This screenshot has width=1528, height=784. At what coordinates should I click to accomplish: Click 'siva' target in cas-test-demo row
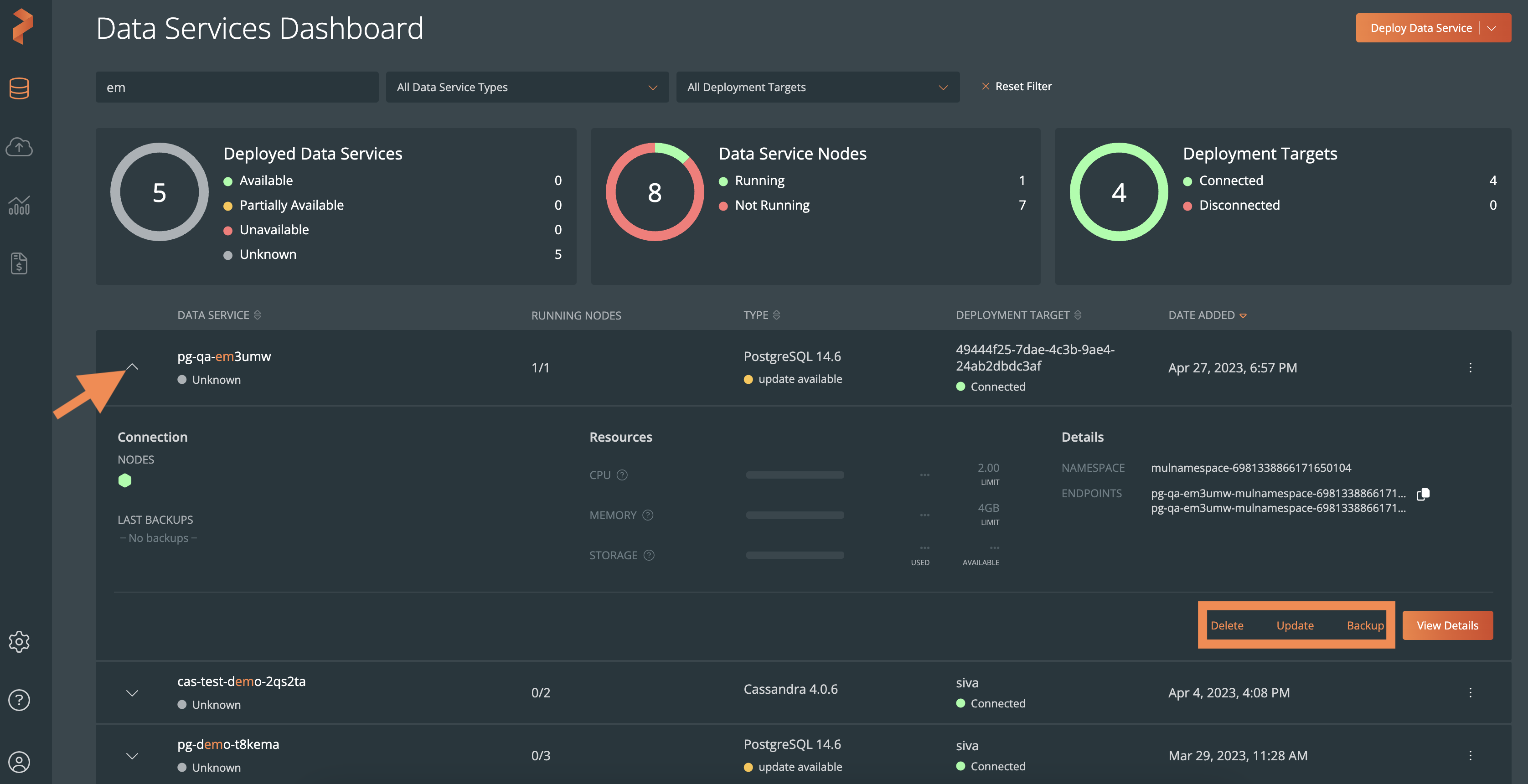pyautogui.click(x=967, y=683)
